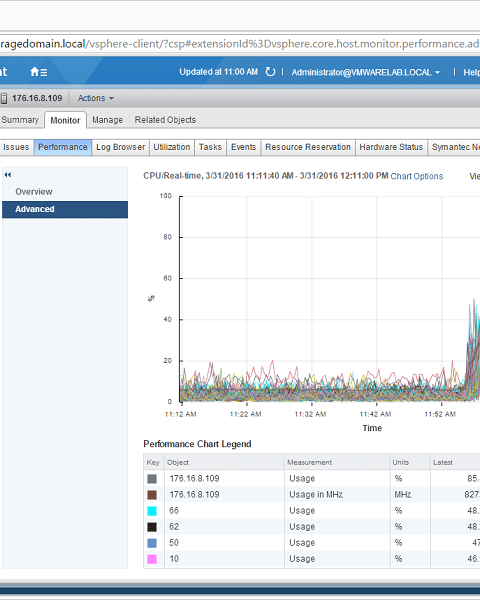Click the host icon beside 176.16.8.109
The height and width of the screenshot is (600, 480).
pos(4,98)
